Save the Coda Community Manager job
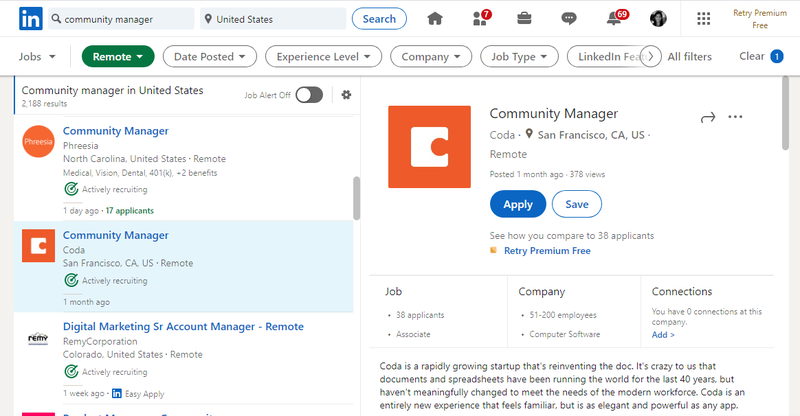 click(577, 204)
